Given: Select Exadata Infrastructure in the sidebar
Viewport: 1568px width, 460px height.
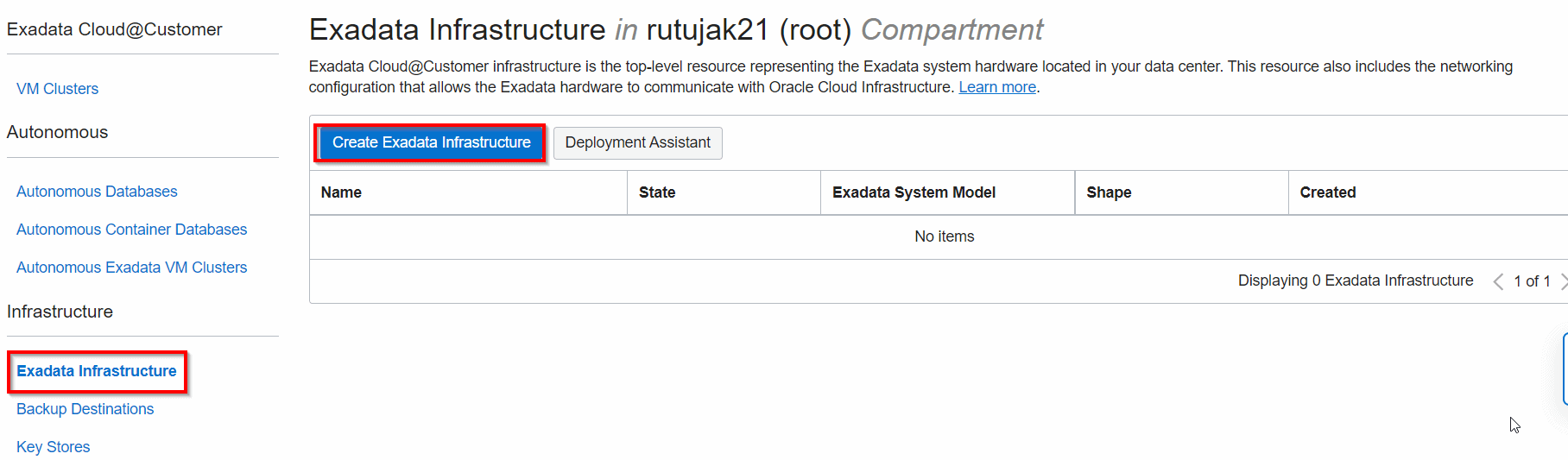Looking at the screenshot, I should [x=97, y=371].
